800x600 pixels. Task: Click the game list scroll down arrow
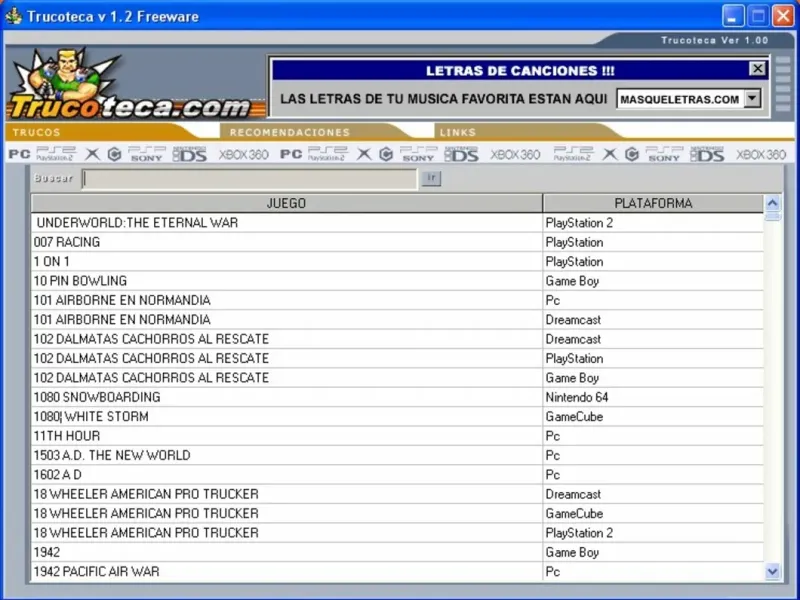pos(772,571)
